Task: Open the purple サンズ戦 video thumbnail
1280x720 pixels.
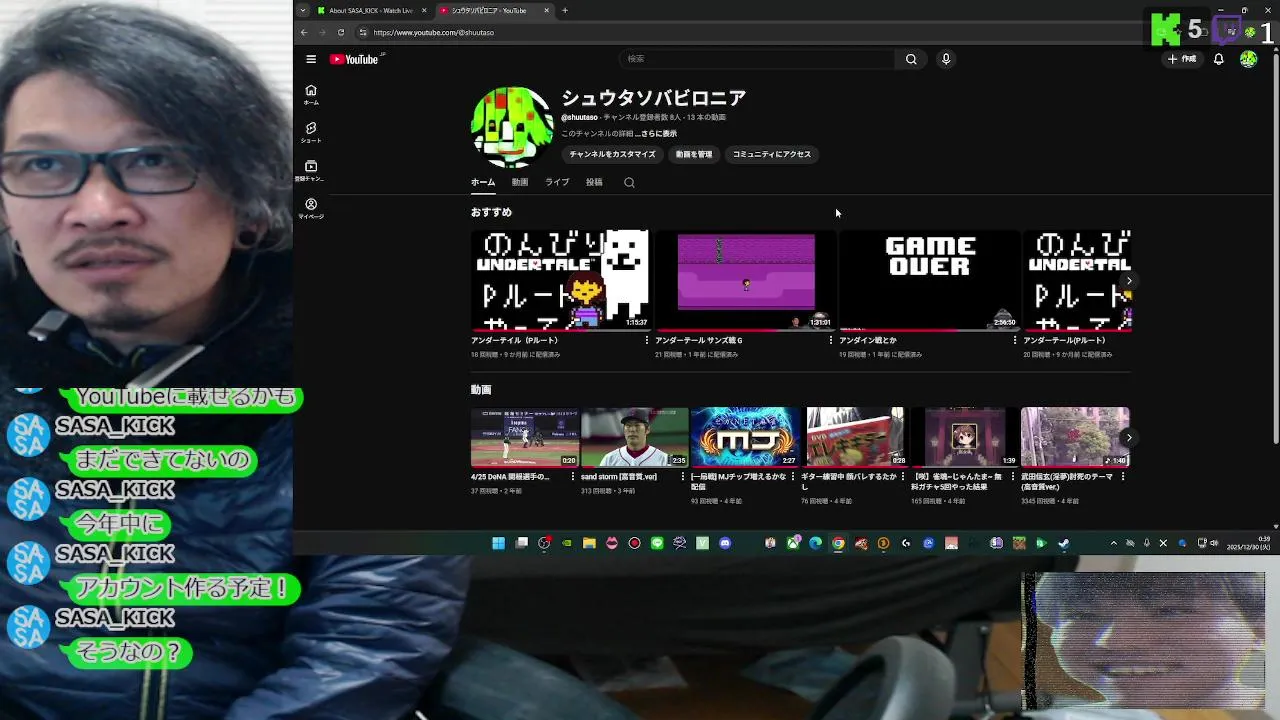Action: point(745,280)
